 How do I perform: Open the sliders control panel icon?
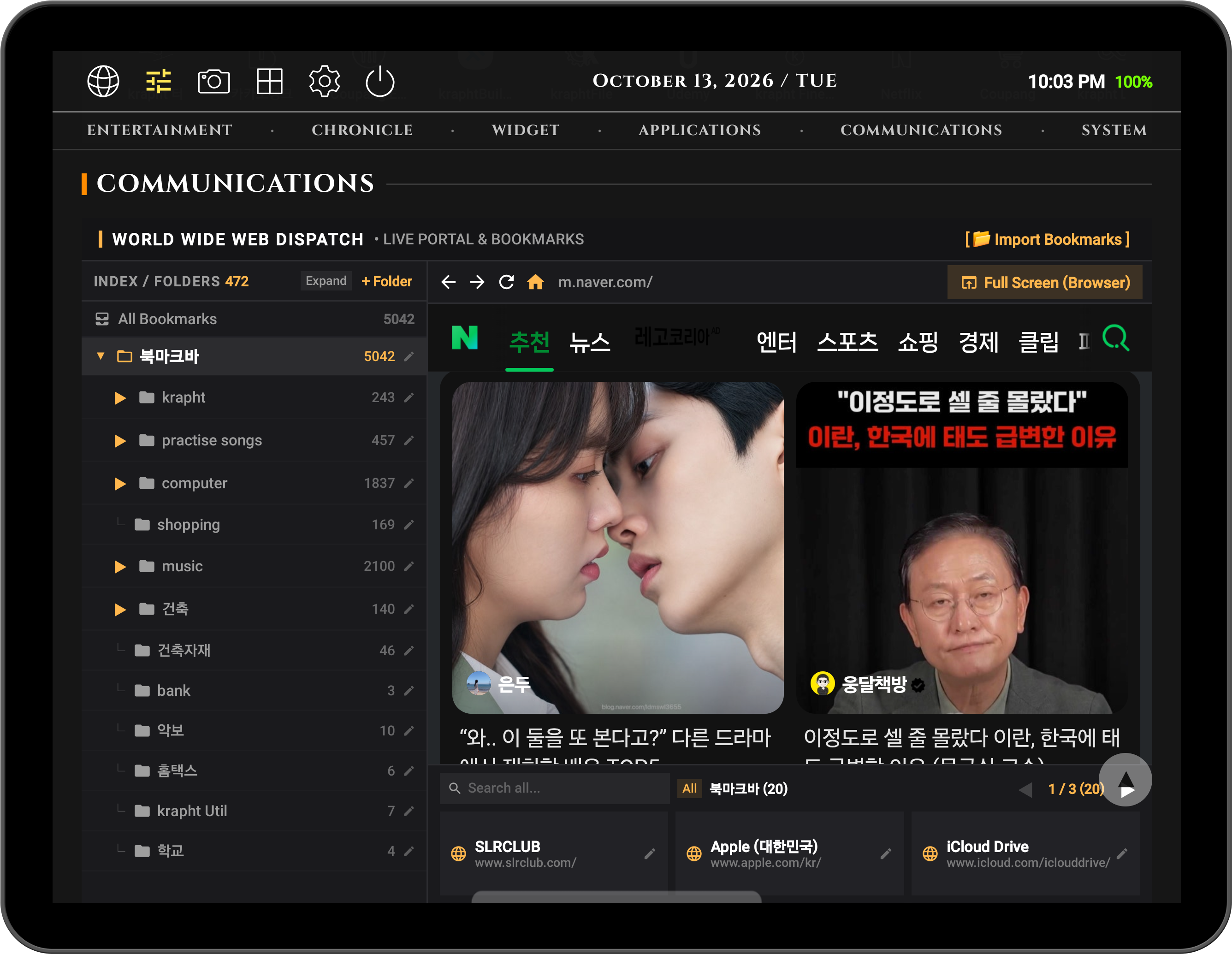(159, 81)
